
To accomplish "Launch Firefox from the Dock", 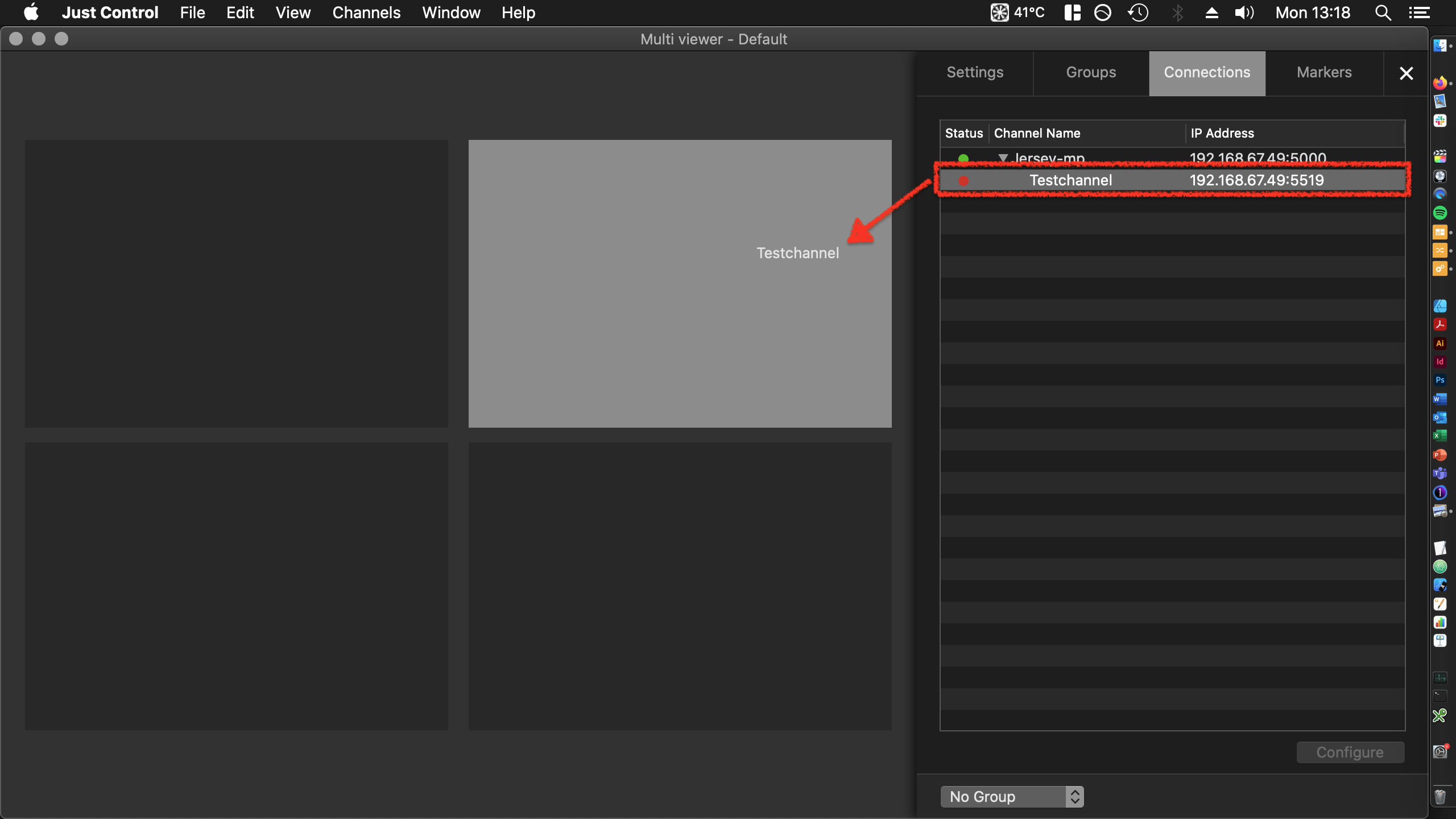I will pyautogui.click(x=1440, y=83).
